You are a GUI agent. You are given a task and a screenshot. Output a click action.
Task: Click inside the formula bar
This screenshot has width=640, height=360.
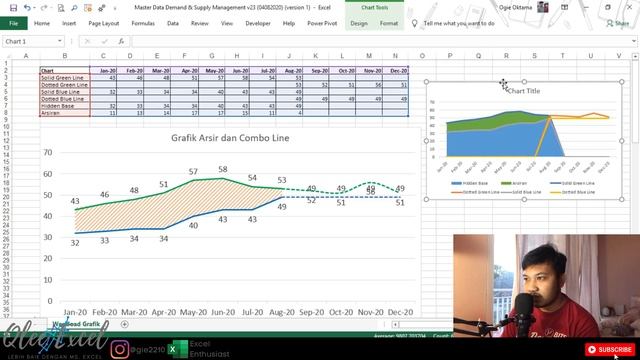click(380, 41)
